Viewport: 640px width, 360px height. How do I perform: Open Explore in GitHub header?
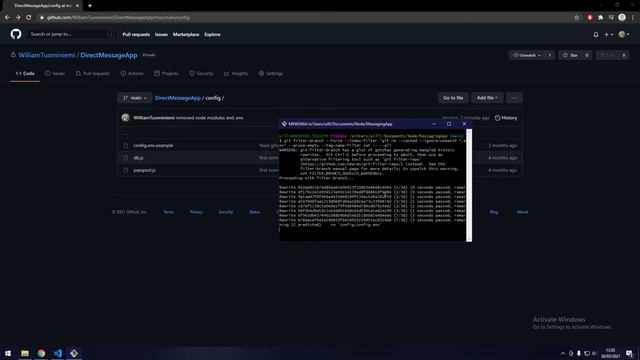(x=212, y=35)
